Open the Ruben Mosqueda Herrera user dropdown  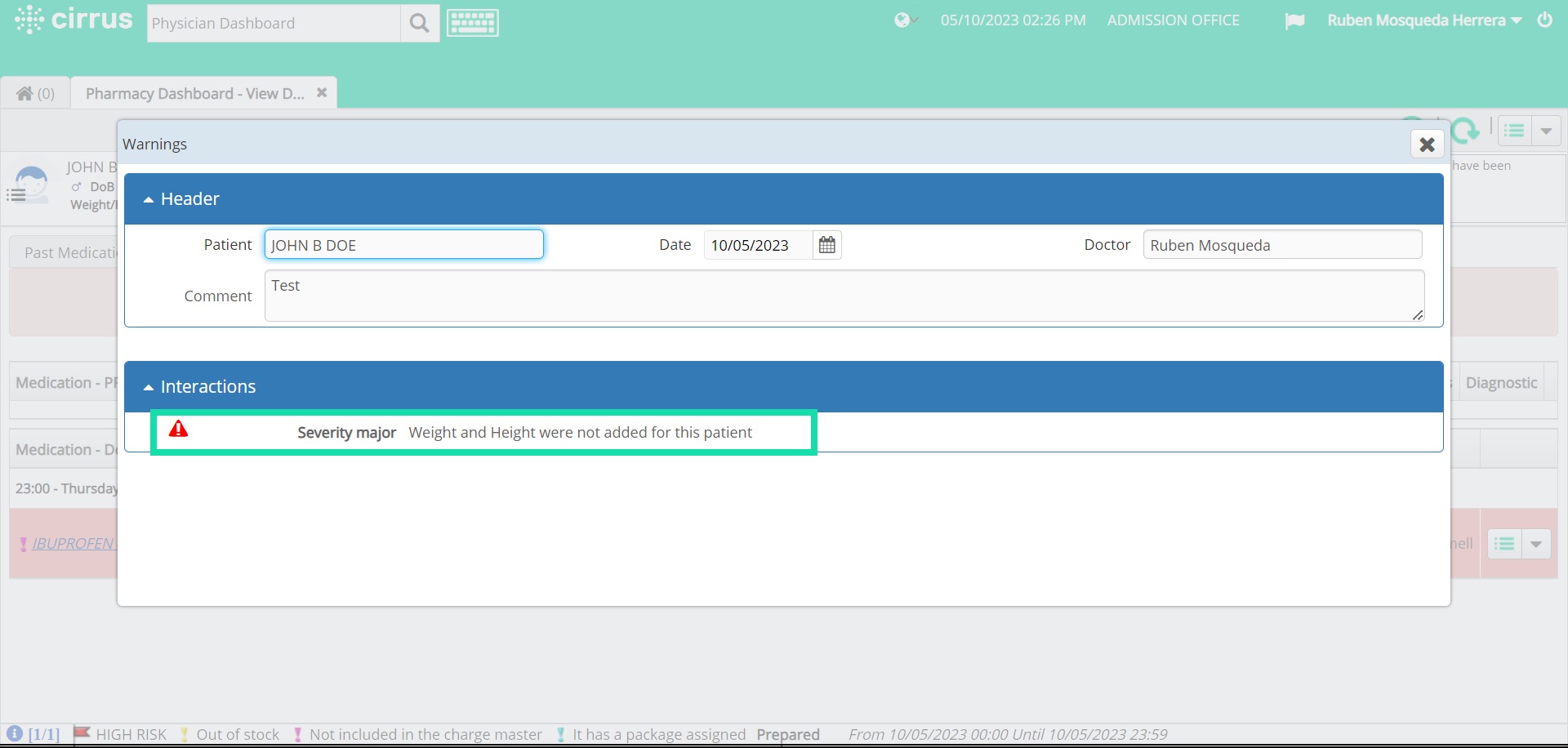point(1424,20)
